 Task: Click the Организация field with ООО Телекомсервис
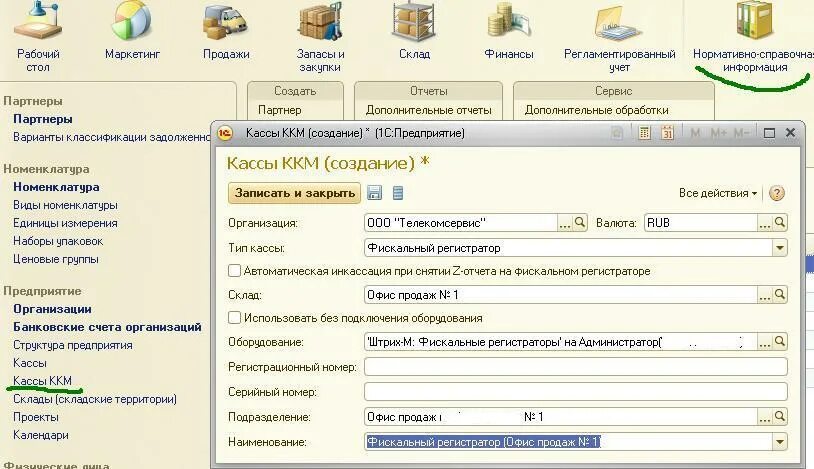461,223
